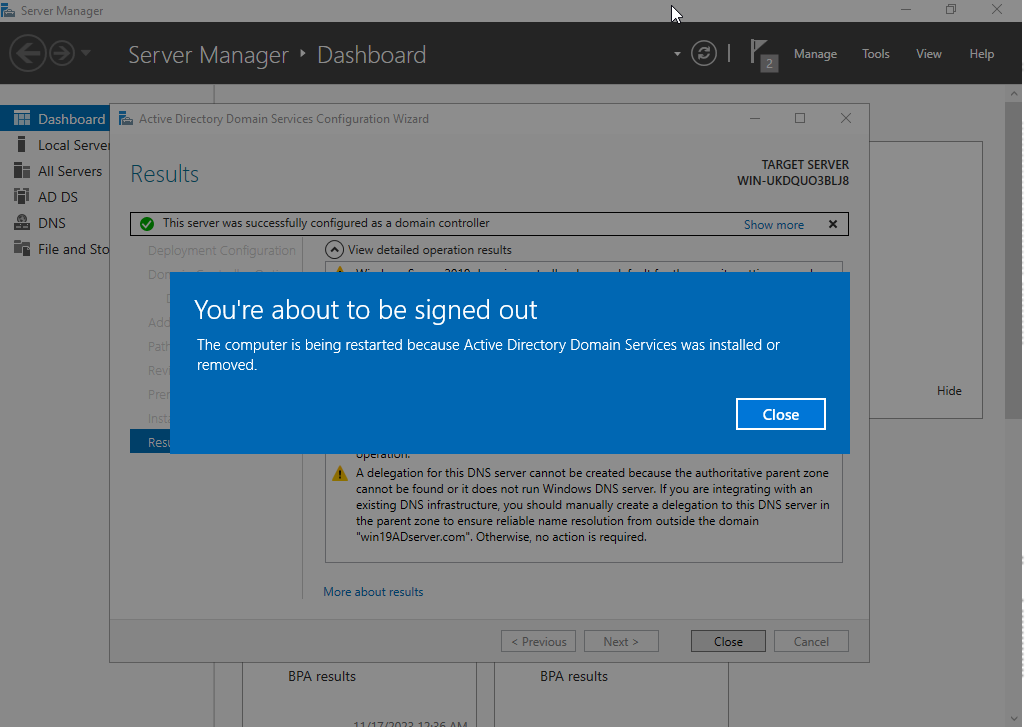Image resolution: width=1025 pixels, height=727 pixels.
Task: Select DNS in the sidebar
Action: point(55,223)
